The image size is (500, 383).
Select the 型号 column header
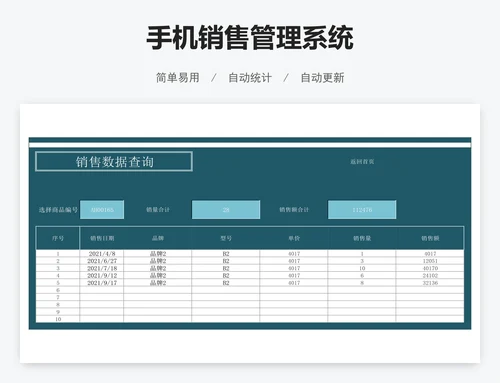coord(226,238)
